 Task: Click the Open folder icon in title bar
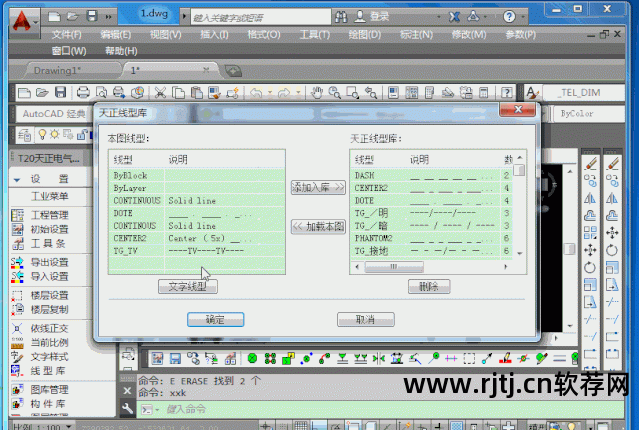(73, 16)
